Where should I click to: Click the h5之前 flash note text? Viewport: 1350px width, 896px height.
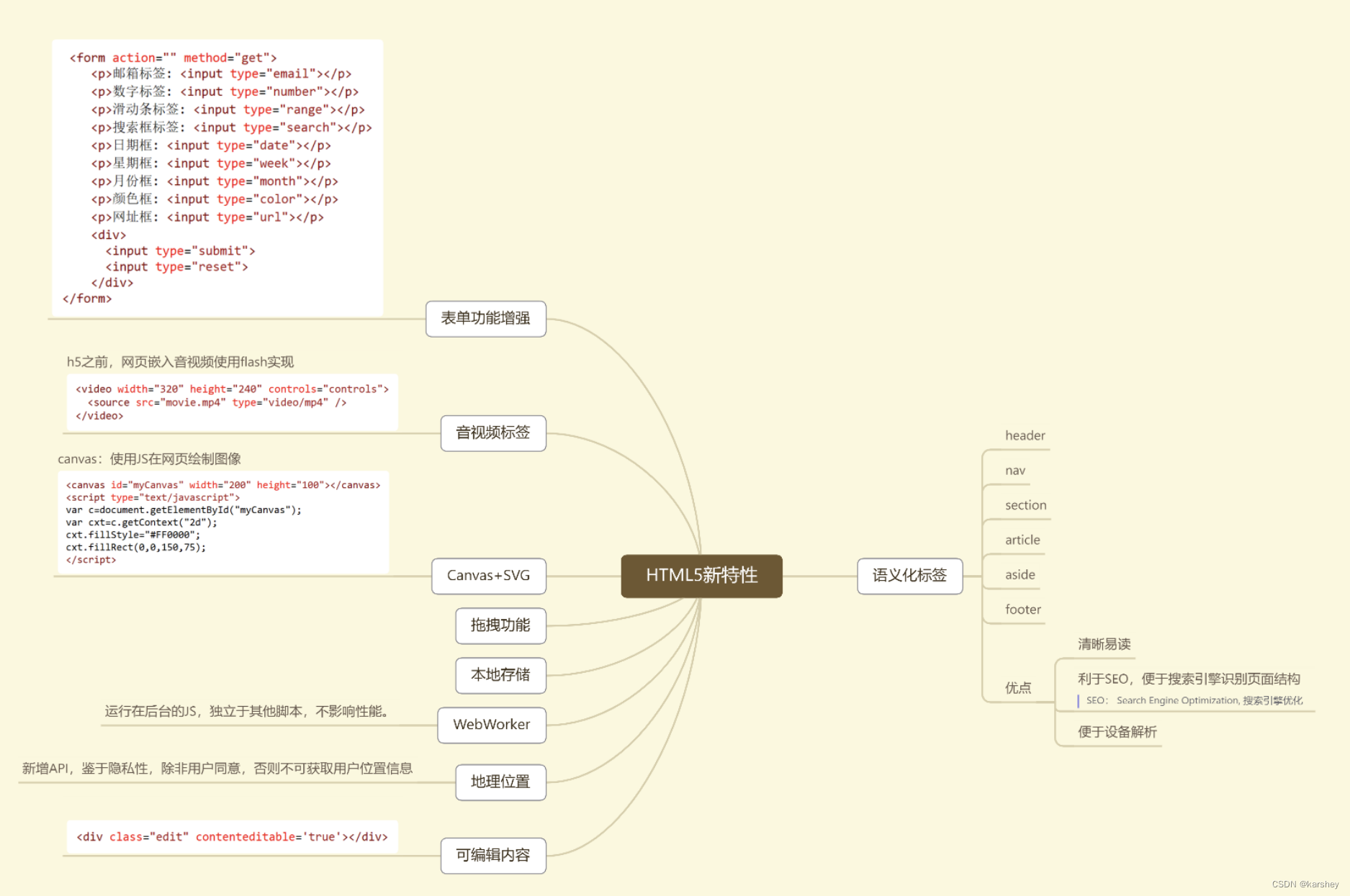pyautogui.click(x=180, y=362)
